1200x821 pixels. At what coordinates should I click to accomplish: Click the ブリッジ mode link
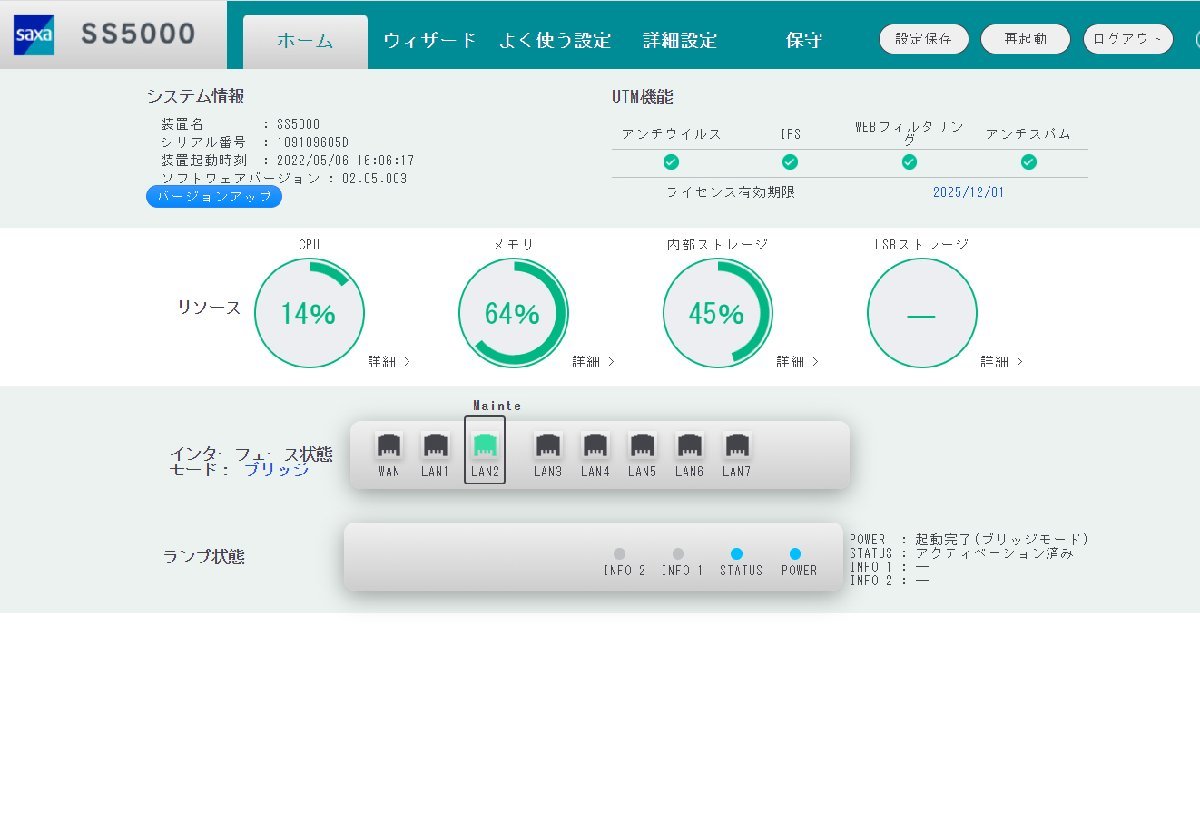[277, 469]
